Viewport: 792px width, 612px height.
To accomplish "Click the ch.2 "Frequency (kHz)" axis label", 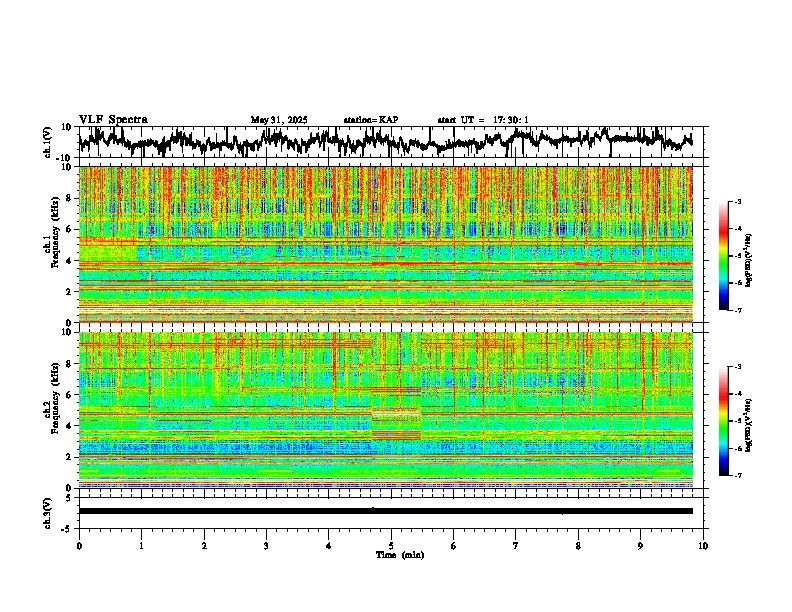I will click(55, 398).
